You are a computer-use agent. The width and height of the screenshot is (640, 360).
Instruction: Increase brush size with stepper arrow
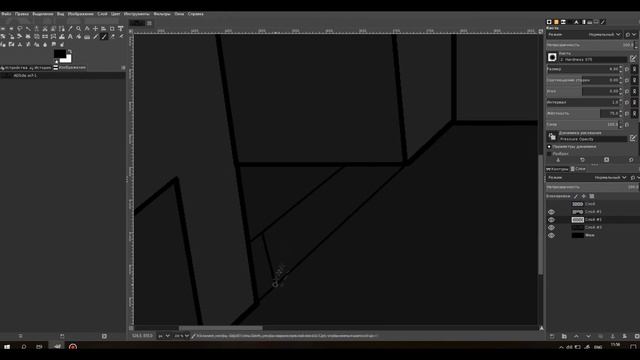pyautogui.click(x=620, y=67)
